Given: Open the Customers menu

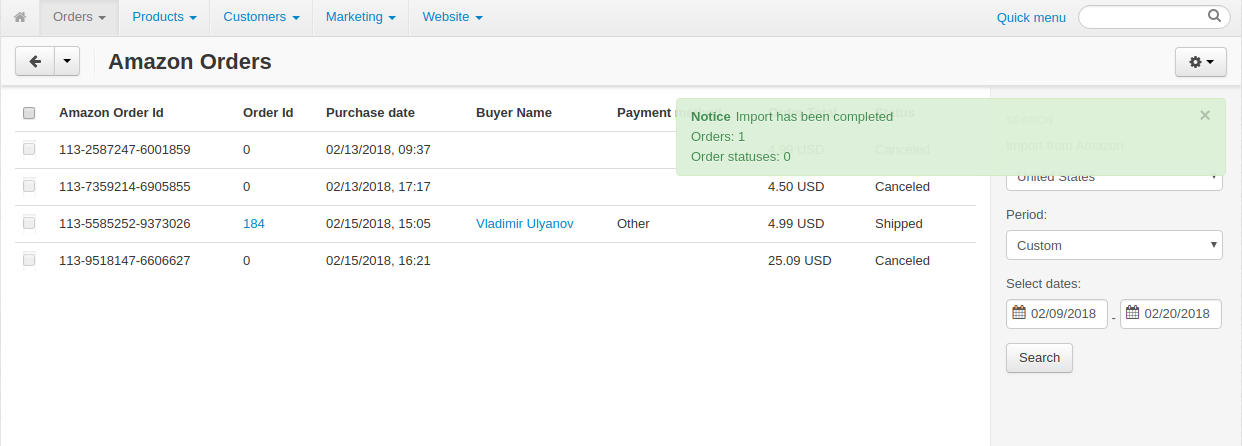Looking at the screenshot, I should point(261,17).
